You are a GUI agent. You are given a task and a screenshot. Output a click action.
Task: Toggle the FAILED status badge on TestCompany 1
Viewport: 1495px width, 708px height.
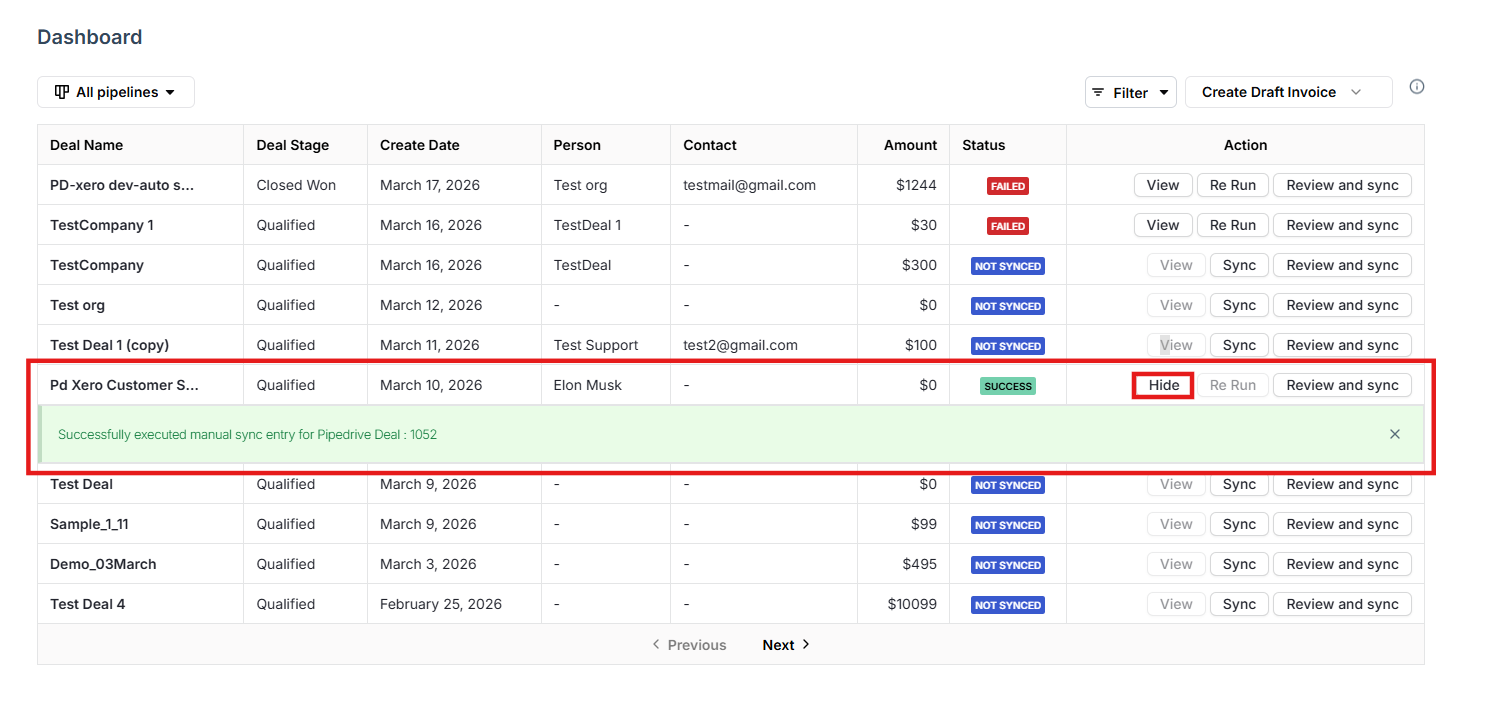(1007, 226)
